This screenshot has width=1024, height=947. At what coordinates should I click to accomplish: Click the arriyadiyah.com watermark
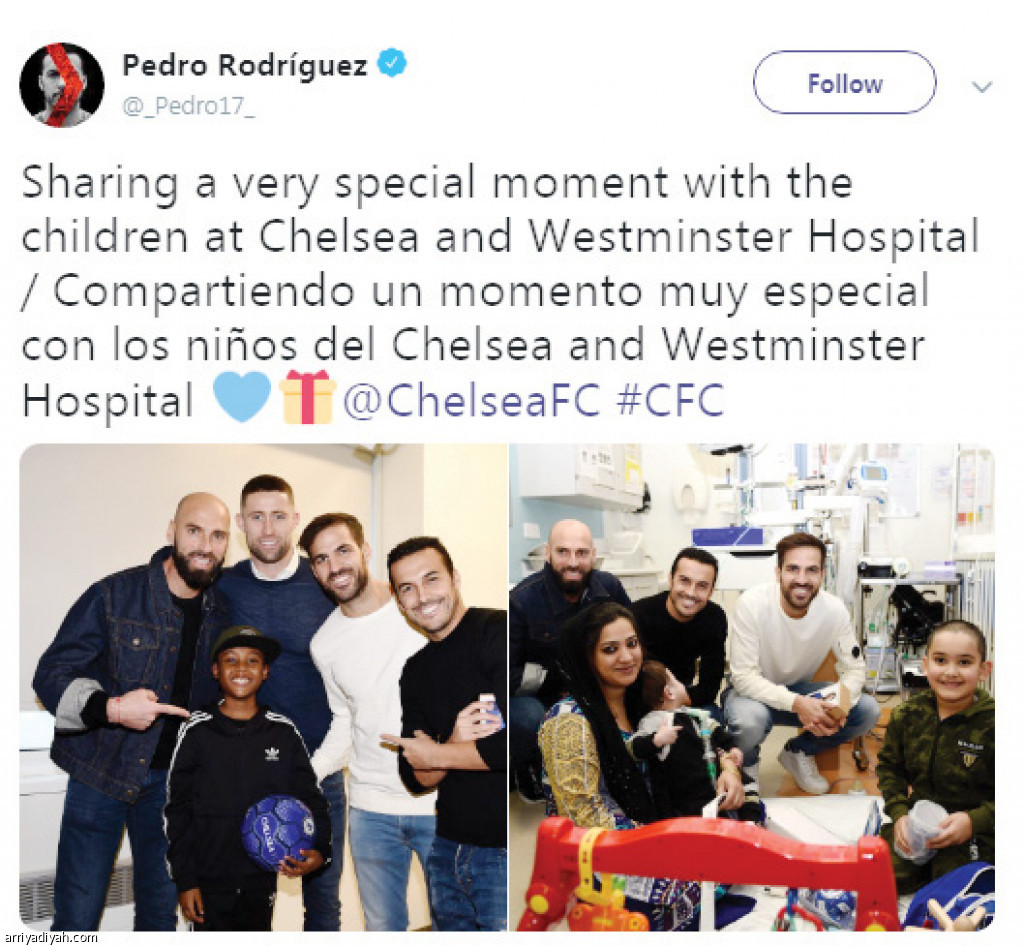49,939
